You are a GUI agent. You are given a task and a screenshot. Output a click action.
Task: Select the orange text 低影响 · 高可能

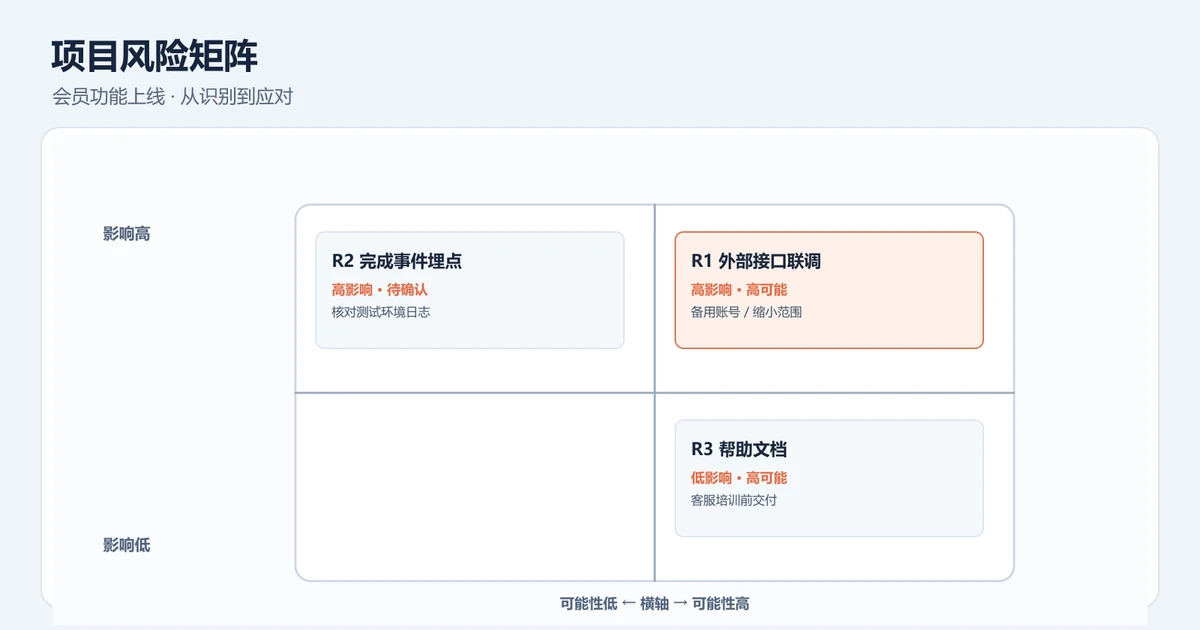(x=739, y=478)
